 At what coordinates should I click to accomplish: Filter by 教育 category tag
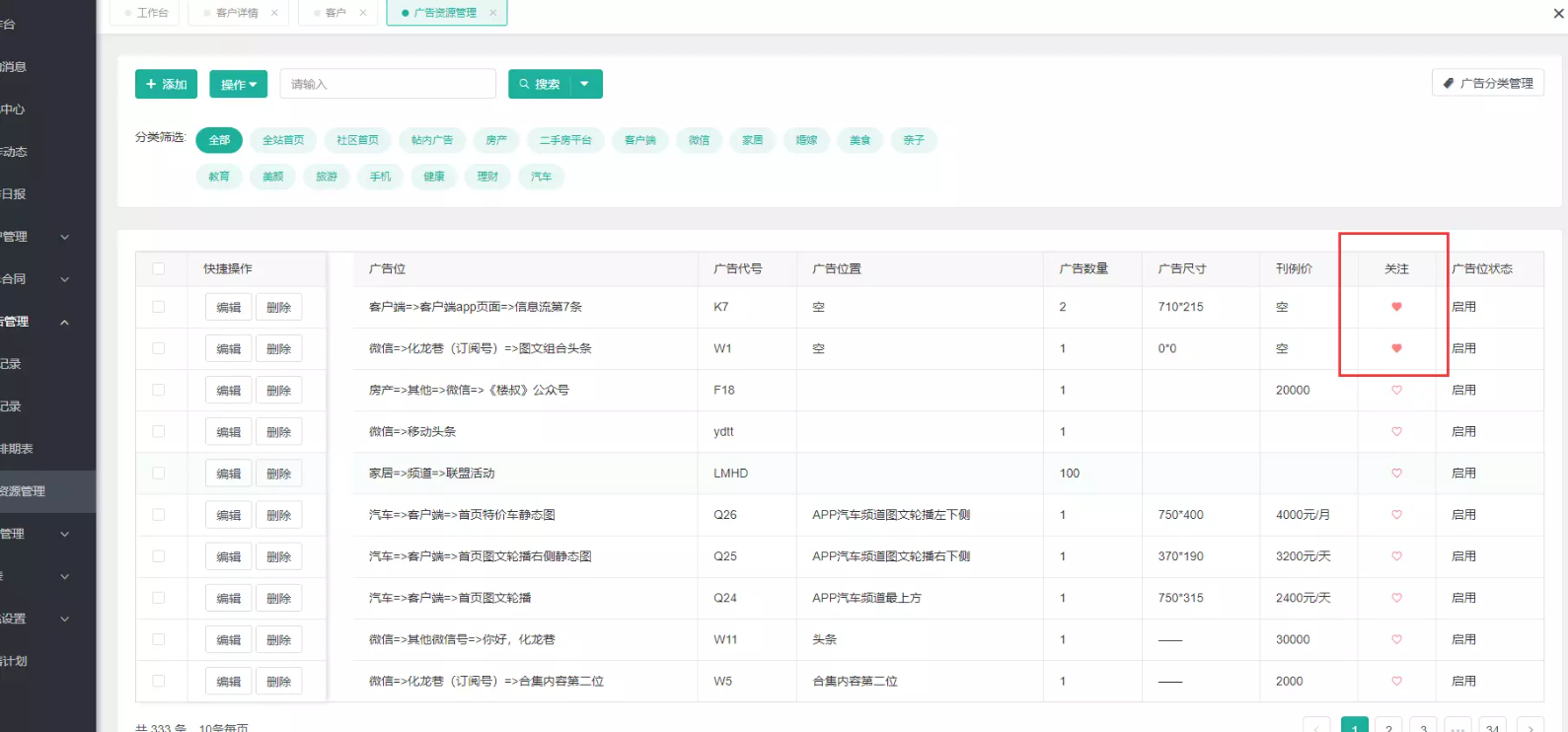coord(219,177)
